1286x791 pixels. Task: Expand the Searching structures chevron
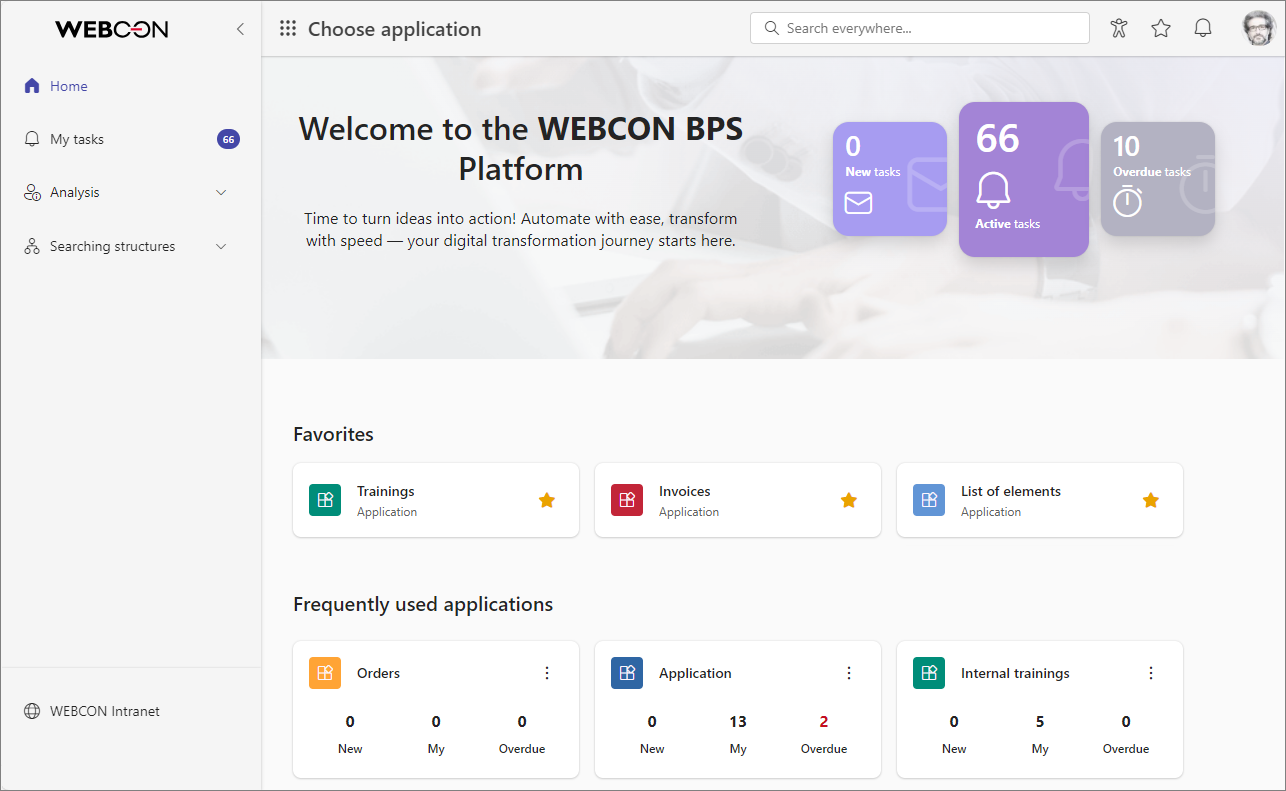[222, 246]
